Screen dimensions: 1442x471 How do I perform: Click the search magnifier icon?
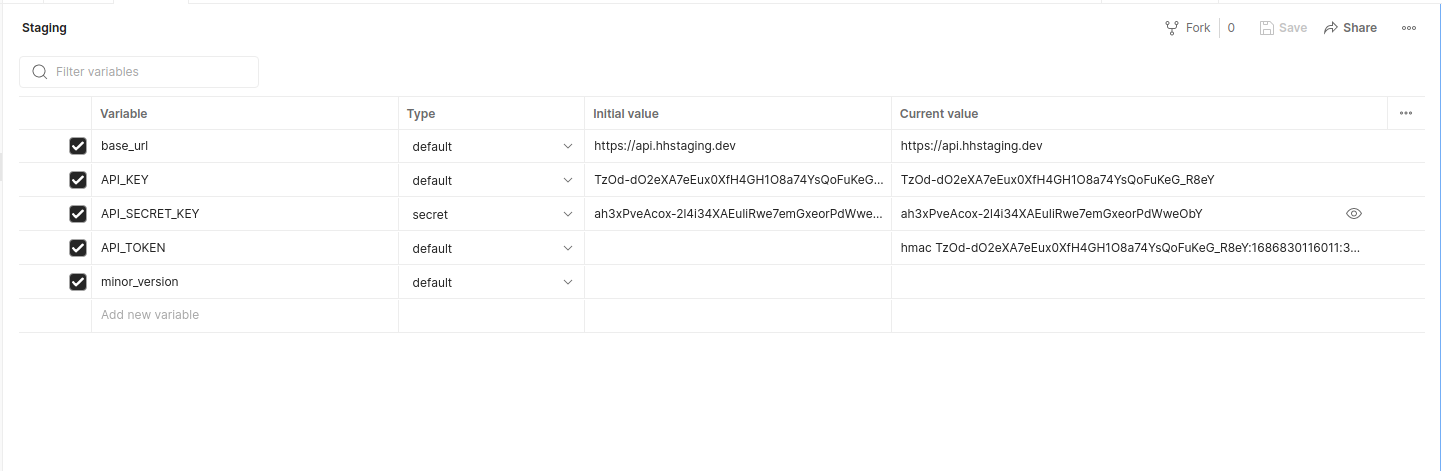[x=40, y=72]
